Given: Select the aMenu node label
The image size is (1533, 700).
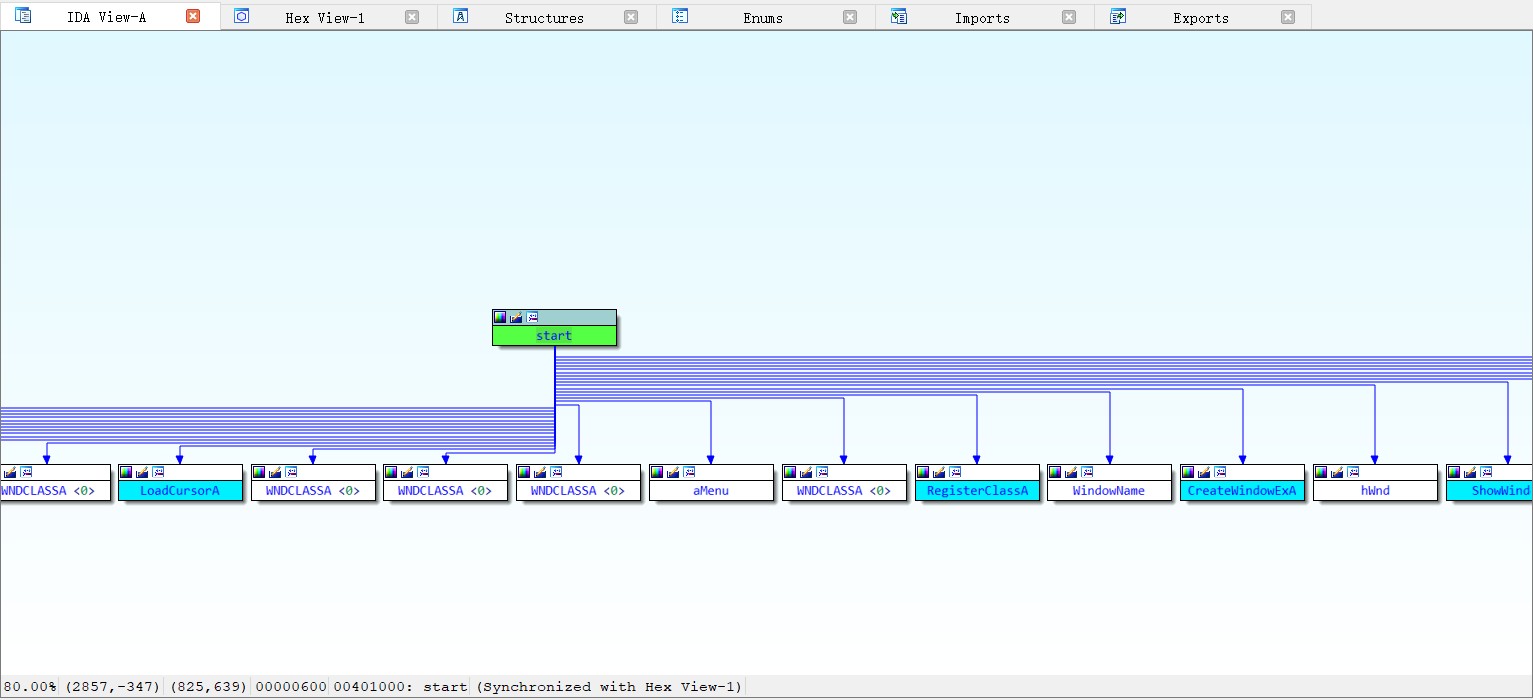Looking at the screenshot, I should pyautogui.click(x=711, y=491).
